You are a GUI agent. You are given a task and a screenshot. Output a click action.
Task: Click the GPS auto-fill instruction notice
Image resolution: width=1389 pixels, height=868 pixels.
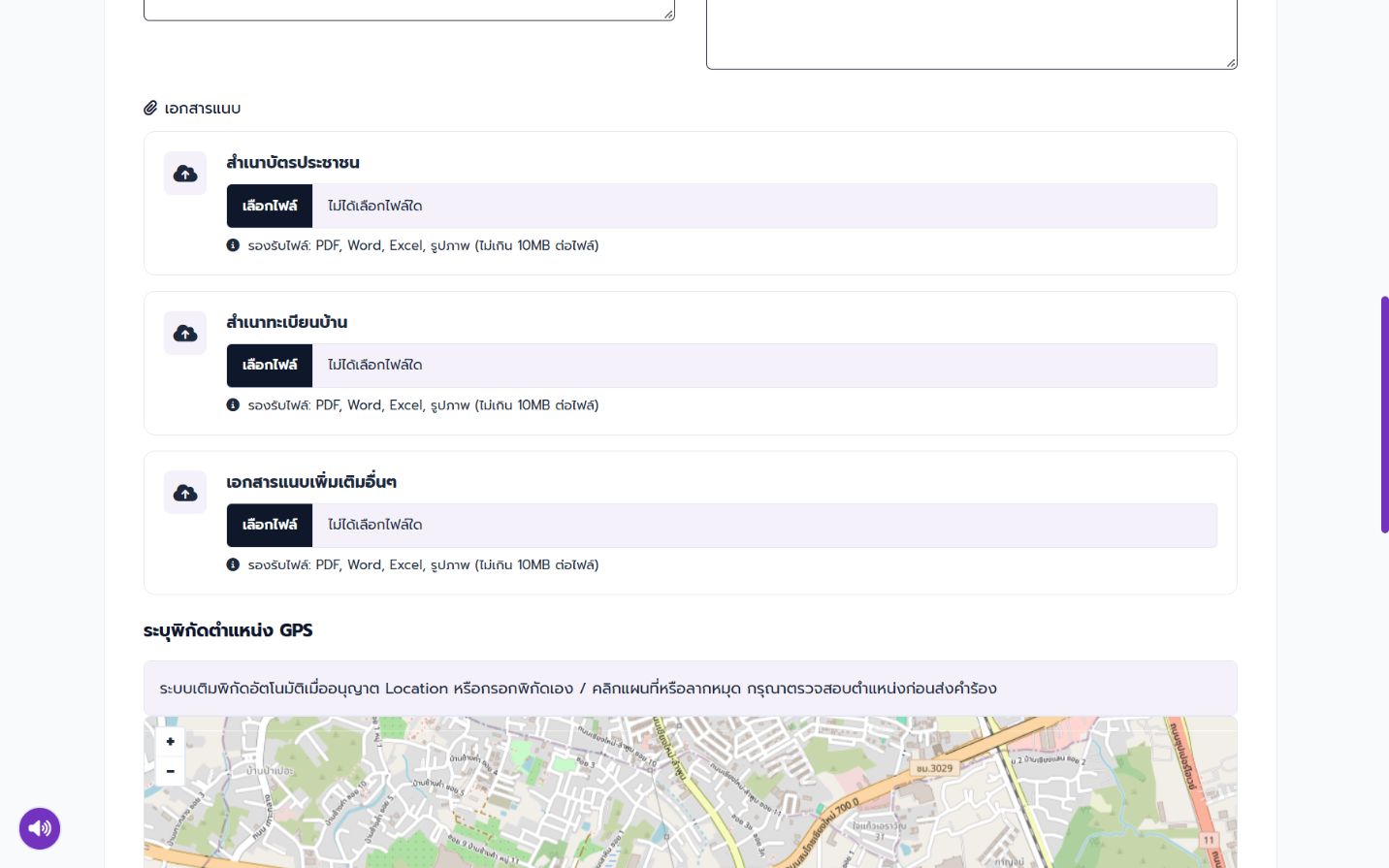[691, 689]
